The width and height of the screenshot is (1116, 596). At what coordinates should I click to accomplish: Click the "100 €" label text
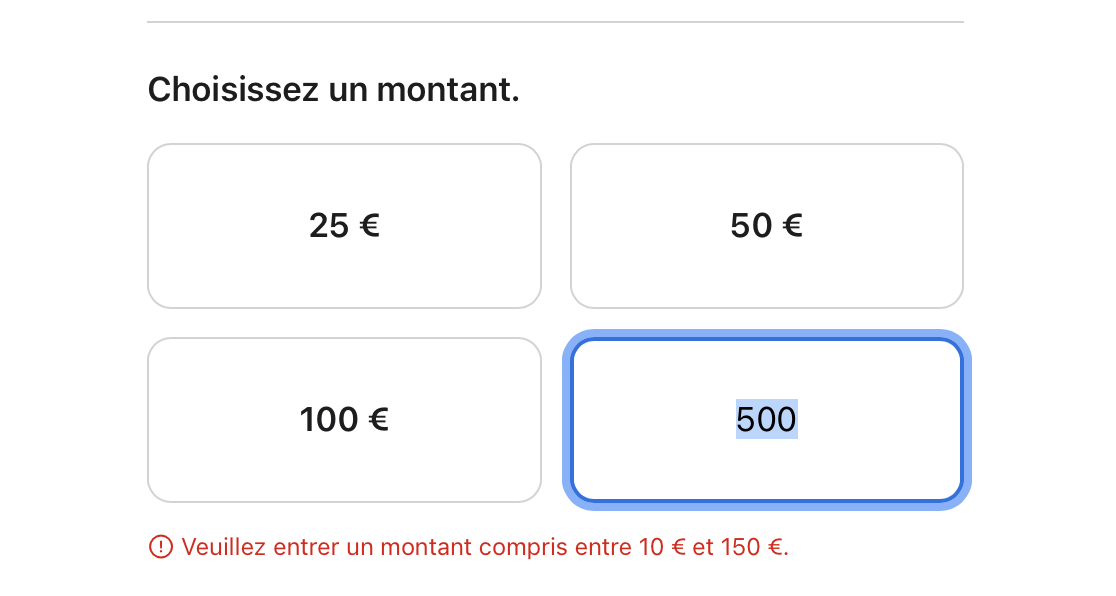pyautogui.click(x=344, y=420)
